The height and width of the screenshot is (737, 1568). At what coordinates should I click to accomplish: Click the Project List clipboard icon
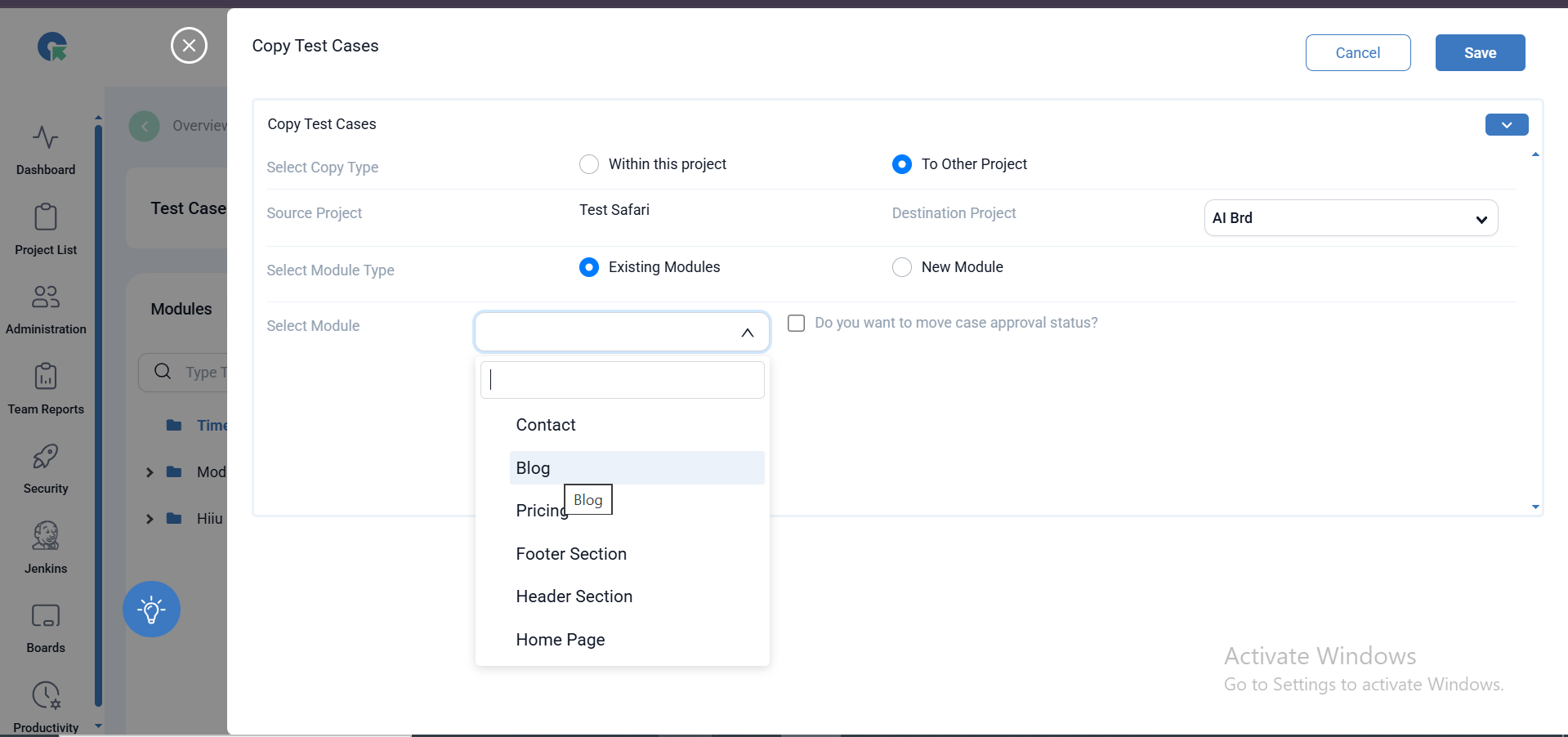click(x=46, y=217)
